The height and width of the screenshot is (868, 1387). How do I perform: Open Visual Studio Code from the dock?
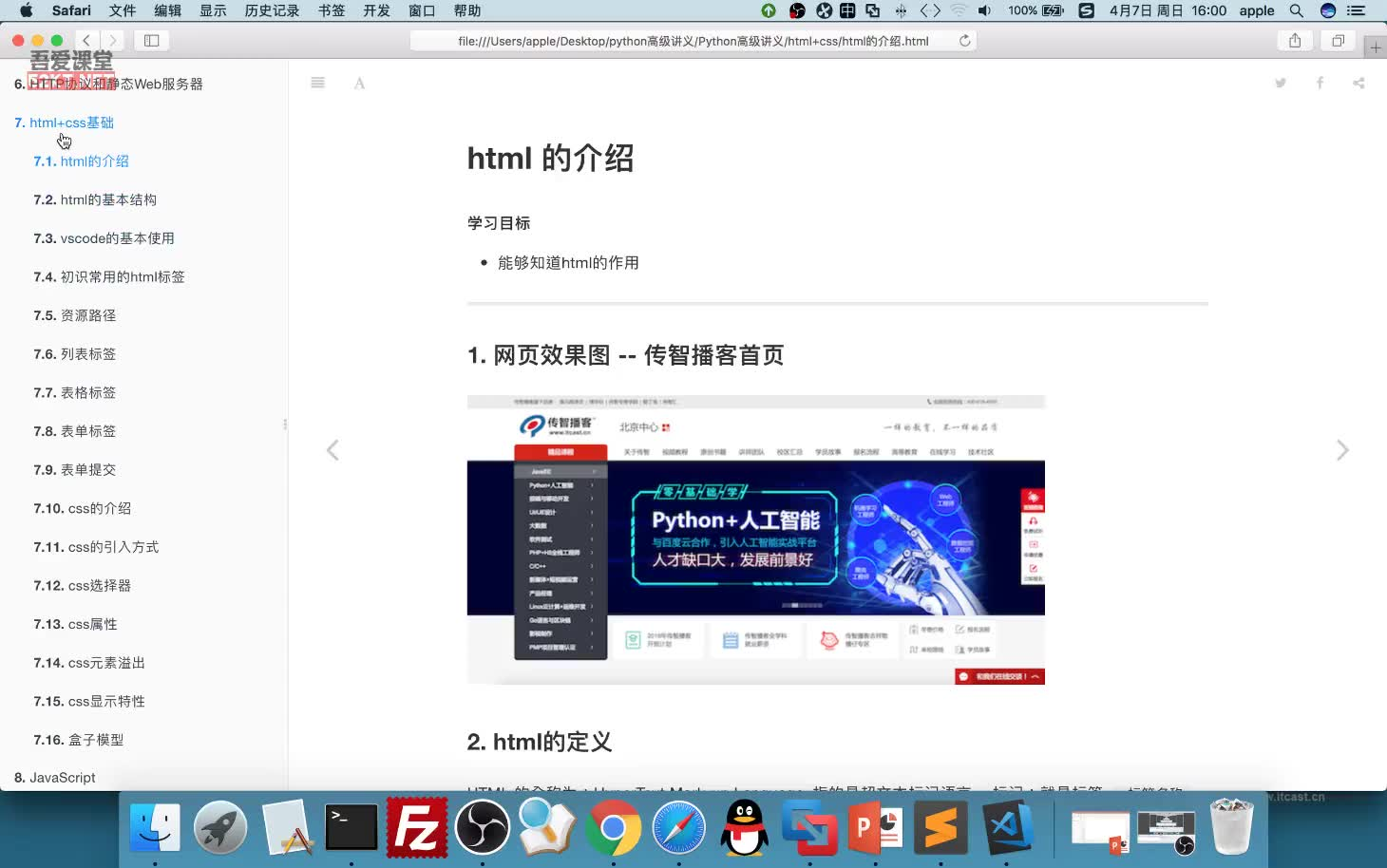coord(1009,827)
